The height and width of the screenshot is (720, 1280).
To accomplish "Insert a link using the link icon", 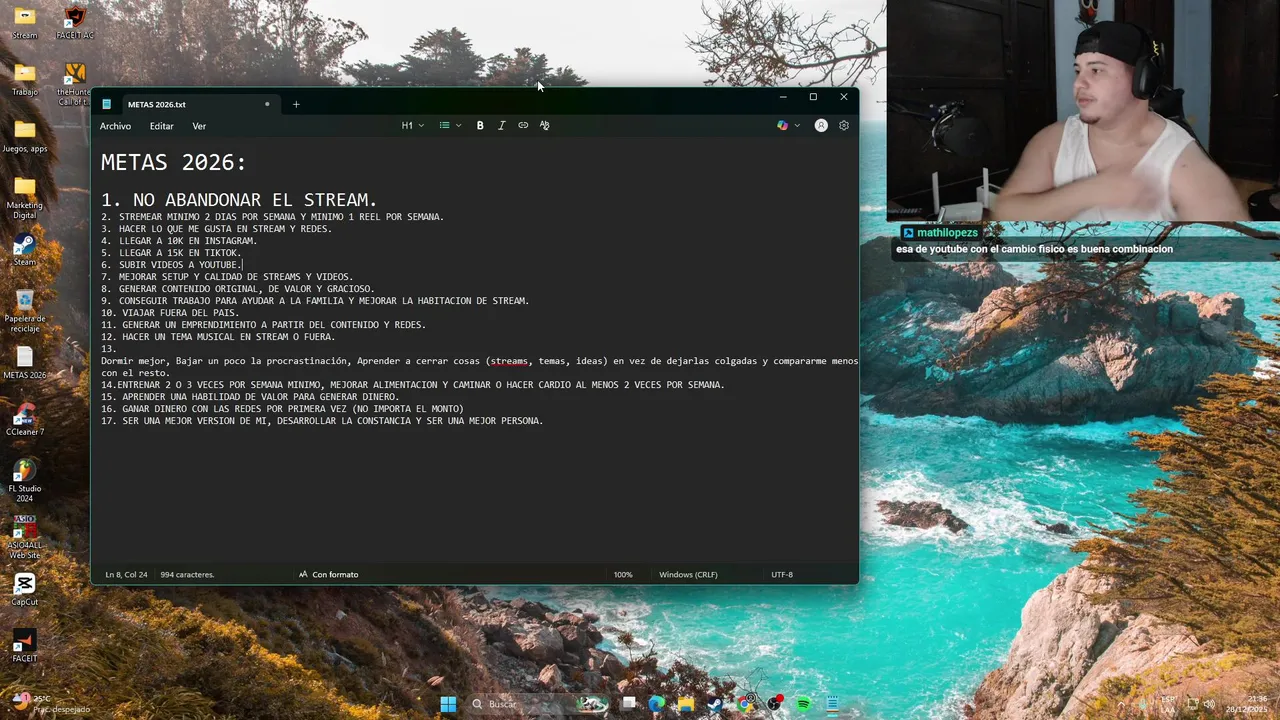I will point(523,125).
